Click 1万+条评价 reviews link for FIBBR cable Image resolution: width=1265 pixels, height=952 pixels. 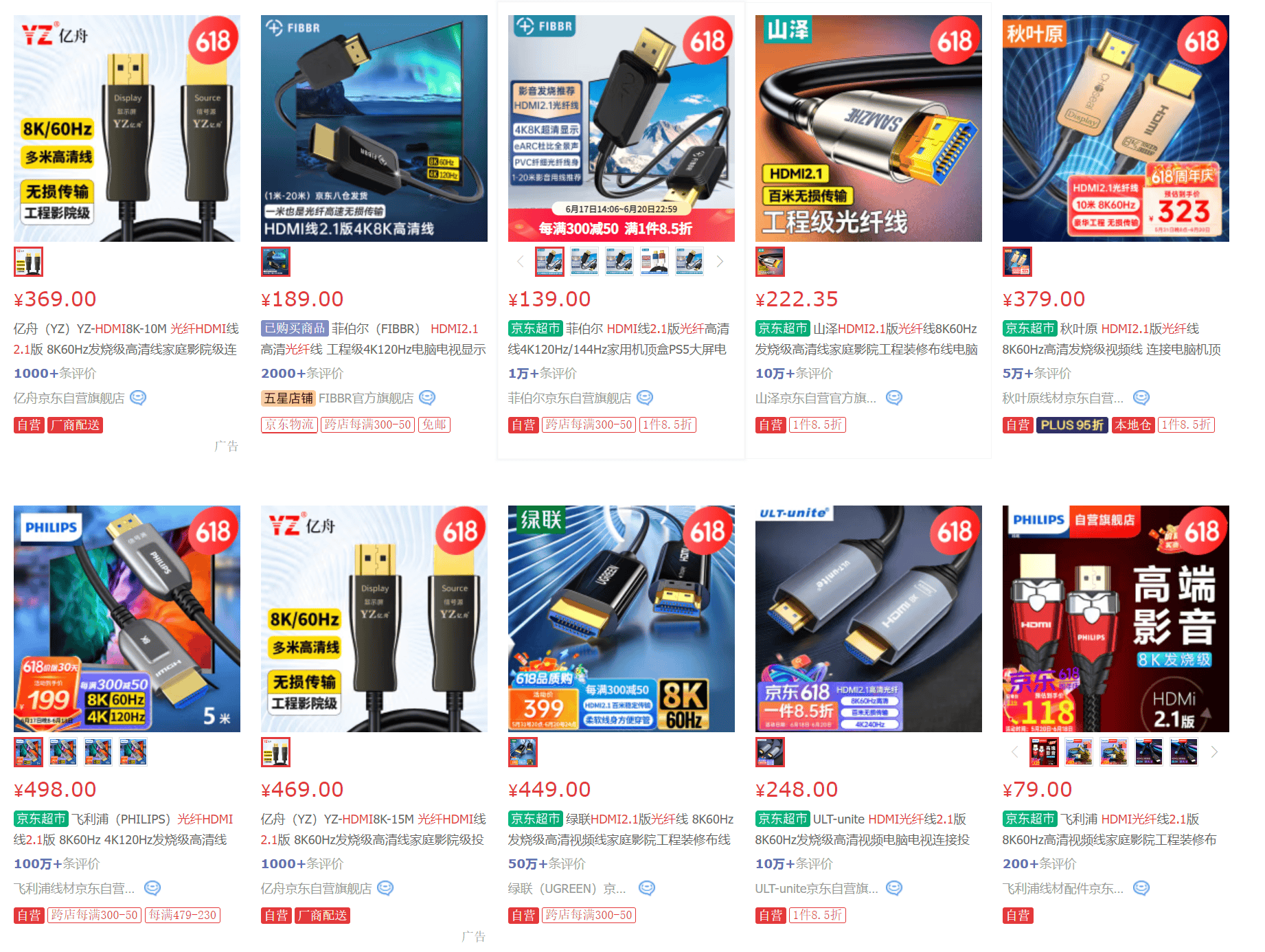tap(543, 374)
